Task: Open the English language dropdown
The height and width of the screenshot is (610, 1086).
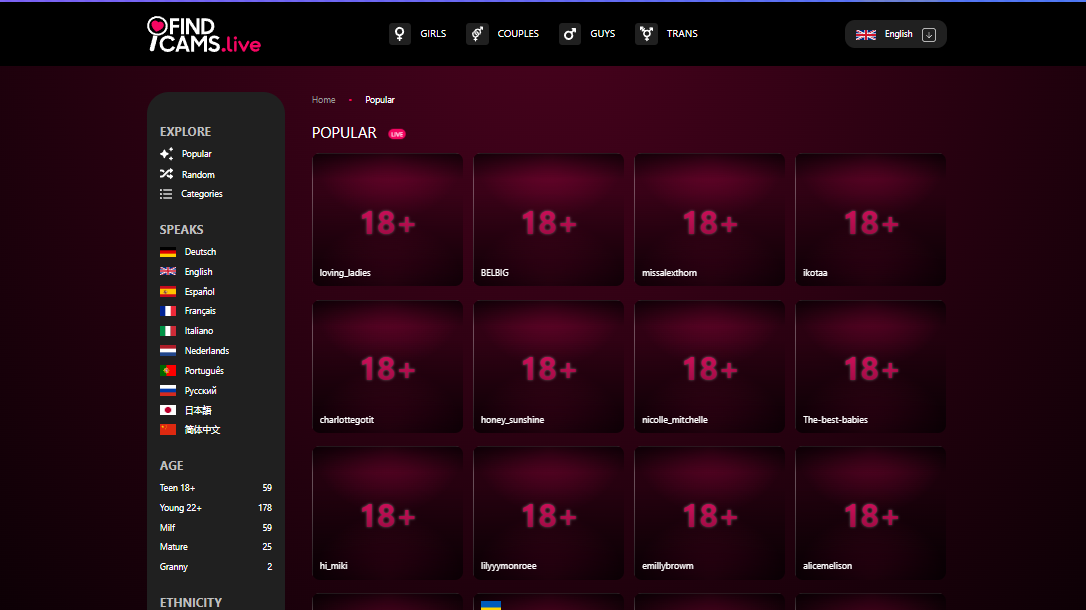Action: [x=895, y=33]
